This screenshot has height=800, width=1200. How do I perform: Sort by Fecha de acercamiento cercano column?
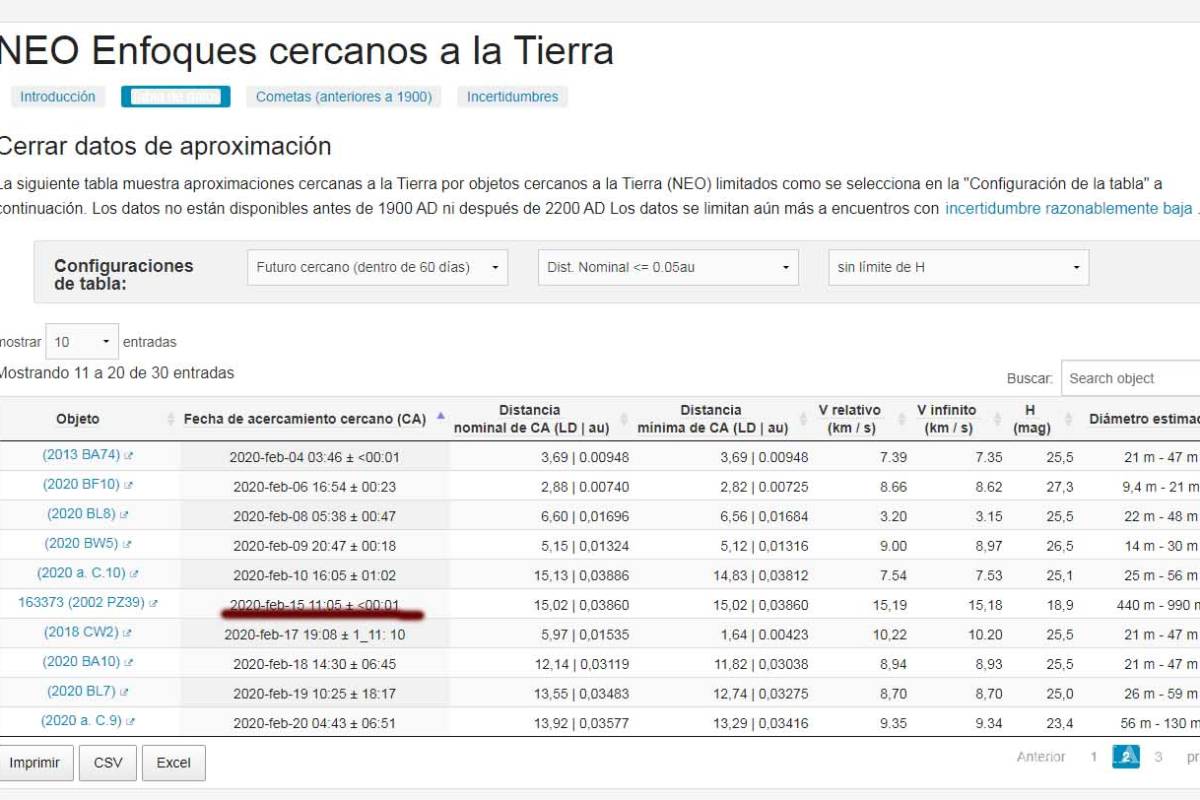click(x=305, y=418)
